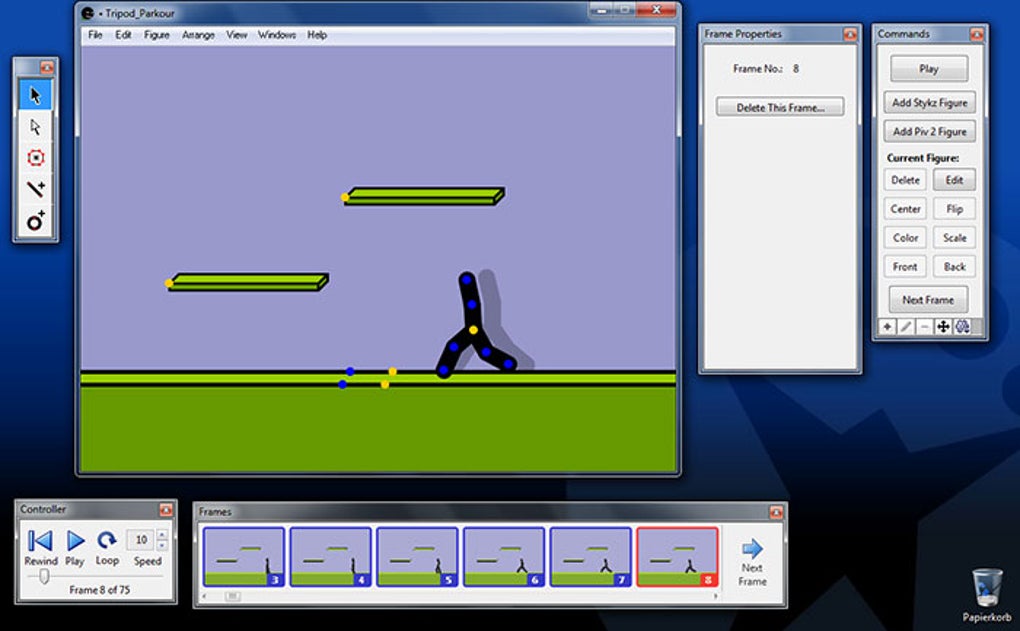Click the top blue node of the tripod figure
The width and height of the screenshot is (1020, 631).
coord(466,280)
